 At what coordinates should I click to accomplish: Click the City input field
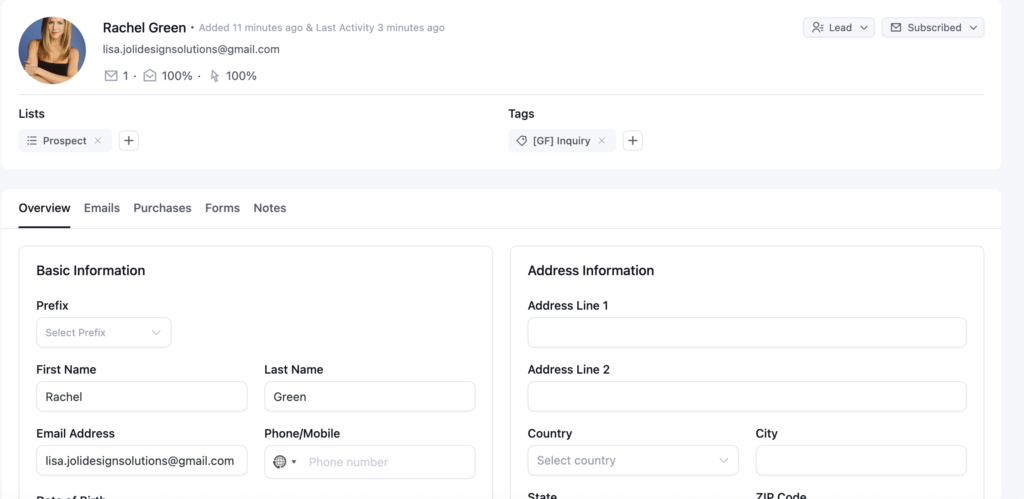pos(861,460)
